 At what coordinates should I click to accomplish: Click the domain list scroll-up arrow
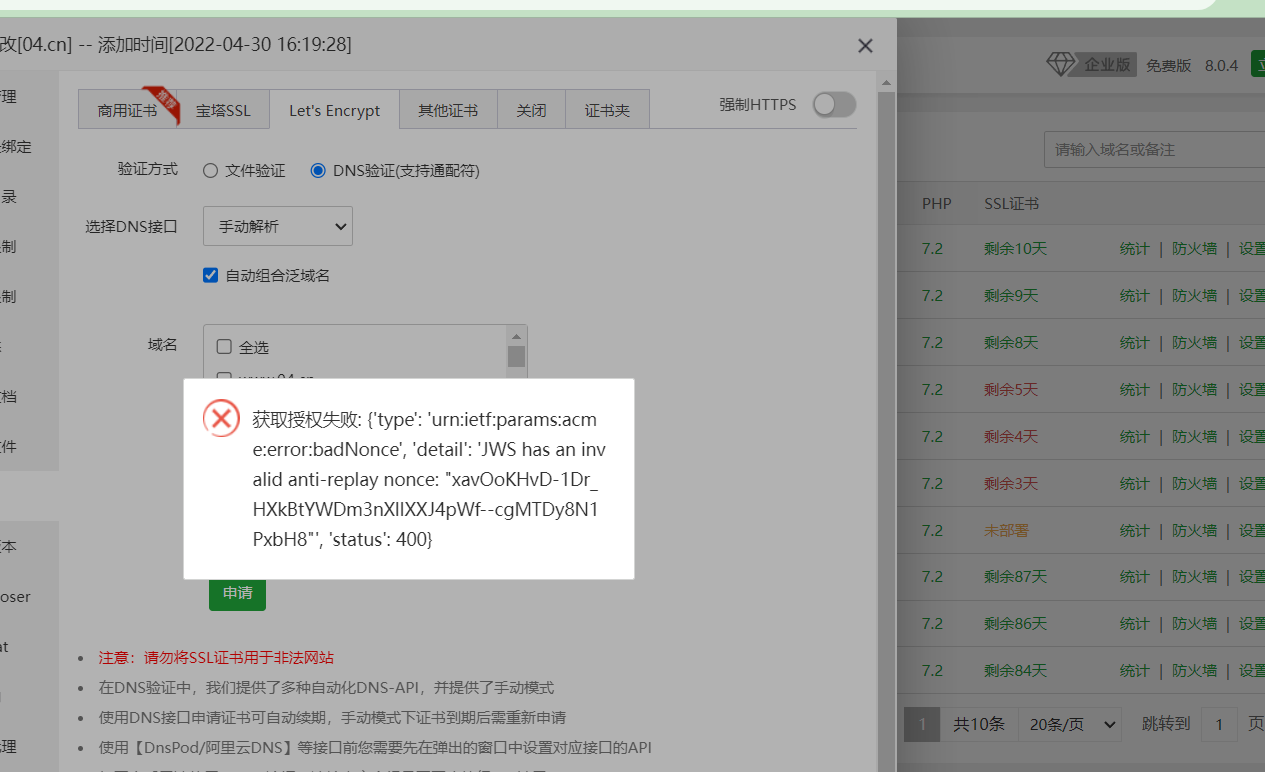click(x=516, y=336)
